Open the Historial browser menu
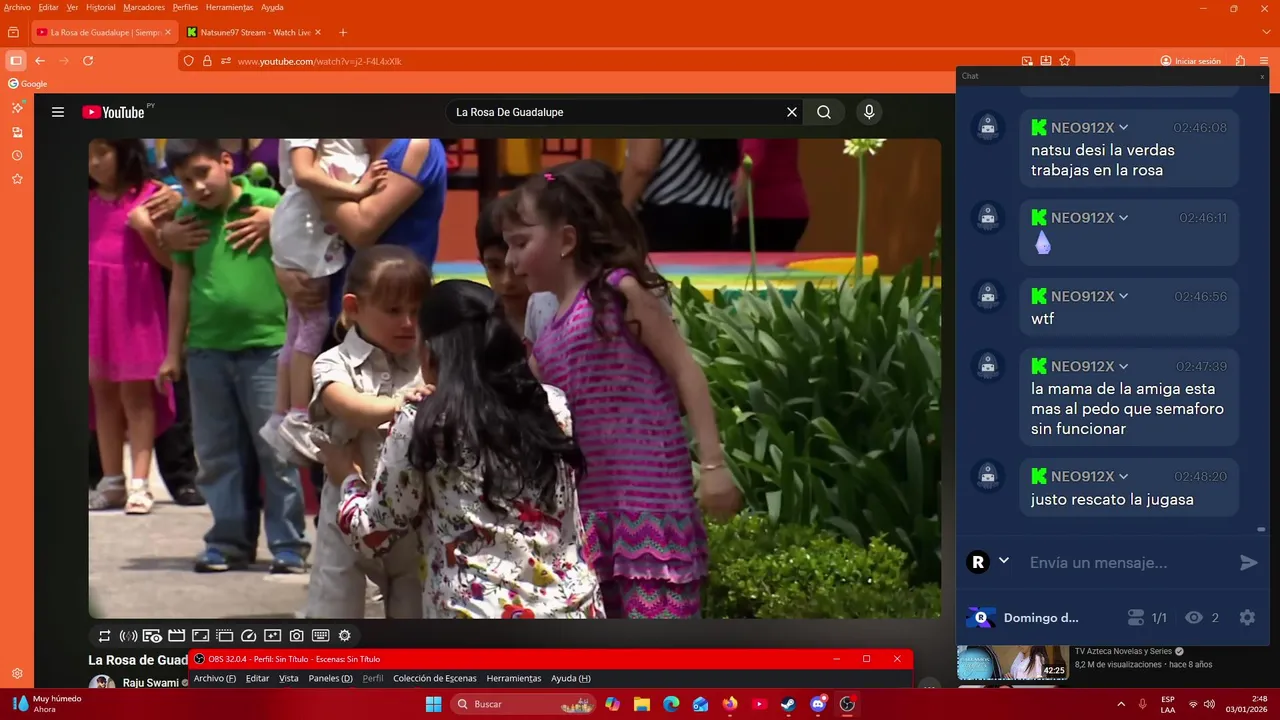The width and height of the screenshot is (1280, 720). [x=101, y=7]
